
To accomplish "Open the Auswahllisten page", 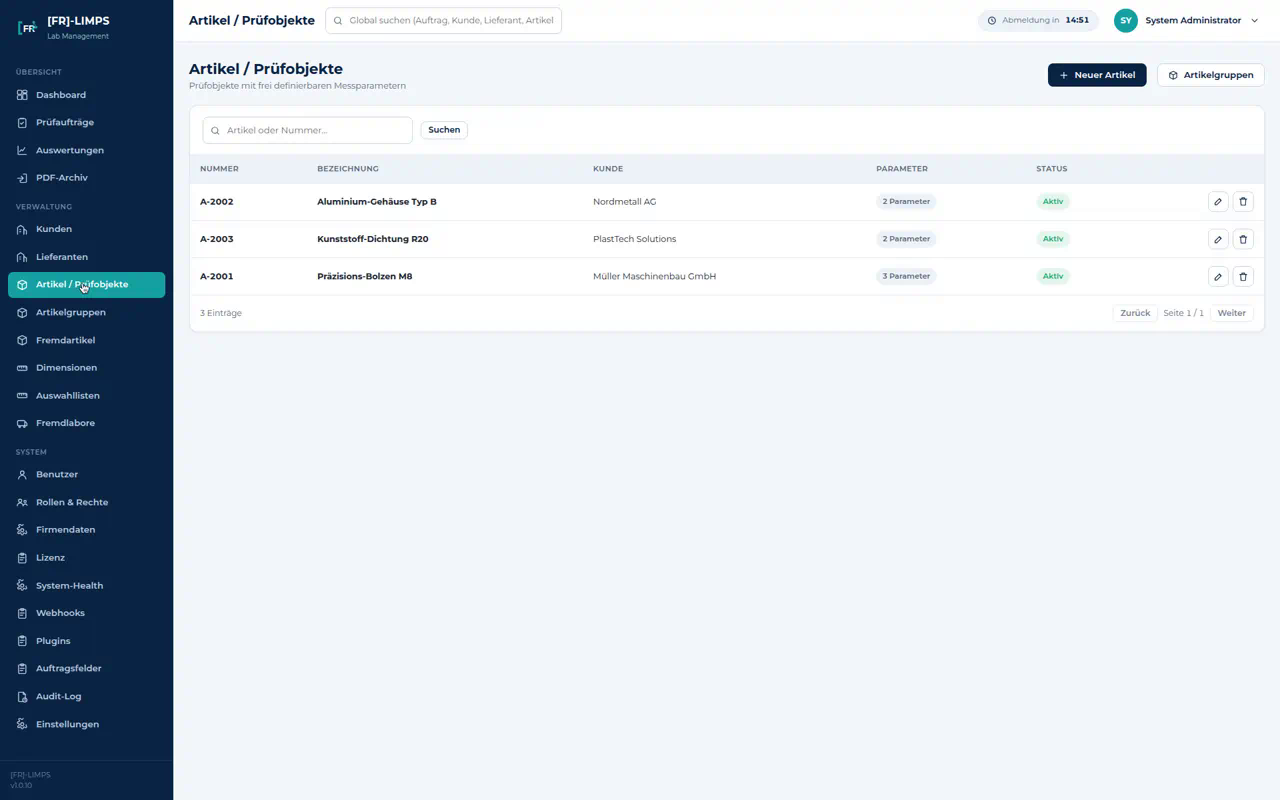I will (86, 395).
